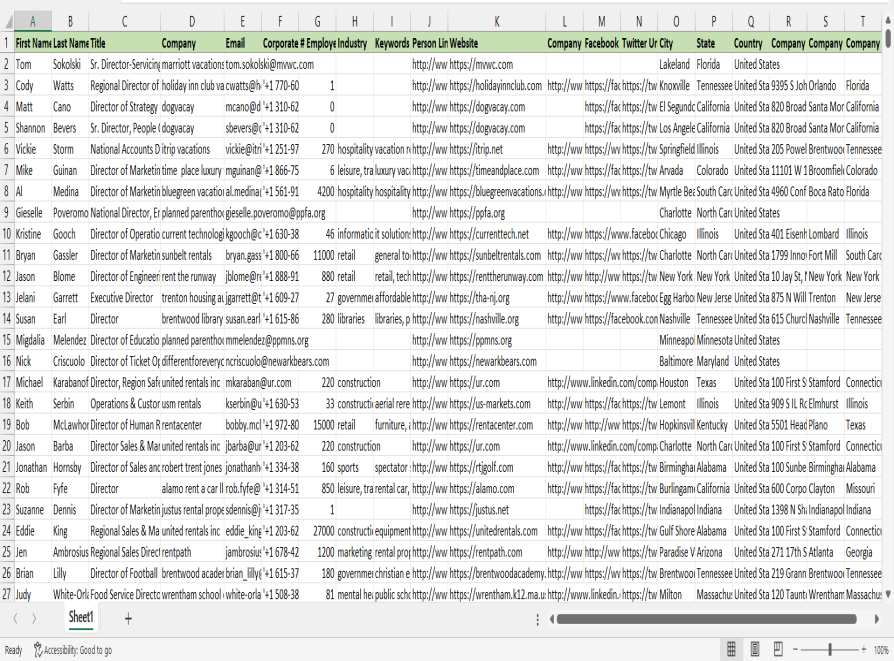894x661 pixels.
Task: Click the Select All corner triangle
Action: [x=7, y=21]
